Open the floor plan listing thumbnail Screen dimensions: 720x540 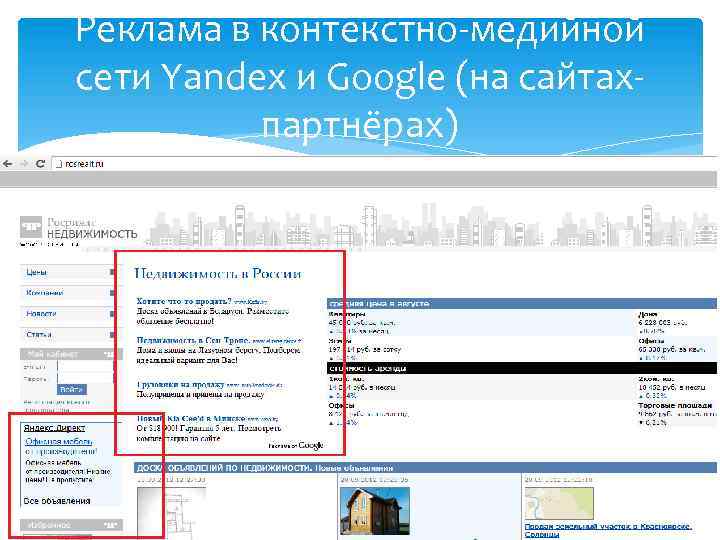coord(171,513)
